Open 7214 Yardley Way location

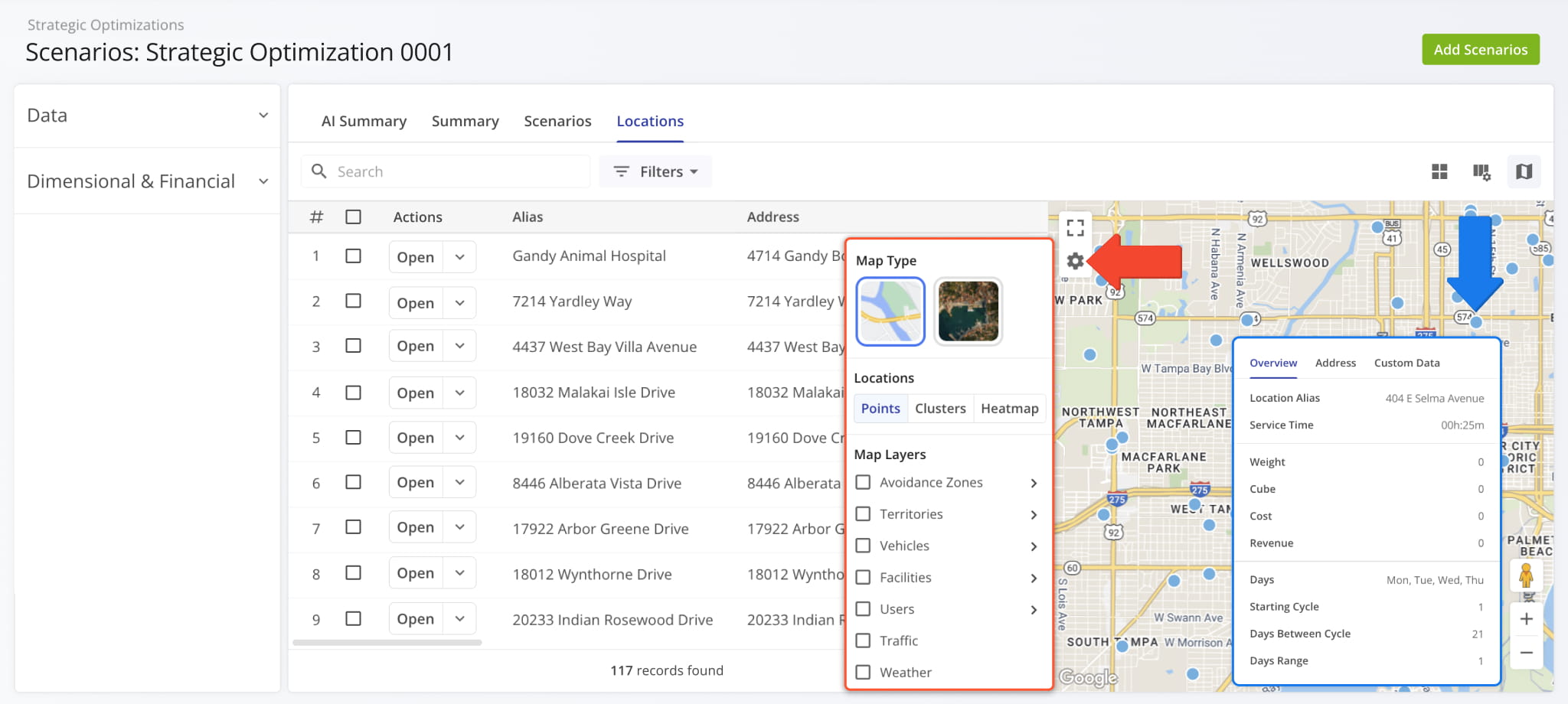[x=416, y=302]
